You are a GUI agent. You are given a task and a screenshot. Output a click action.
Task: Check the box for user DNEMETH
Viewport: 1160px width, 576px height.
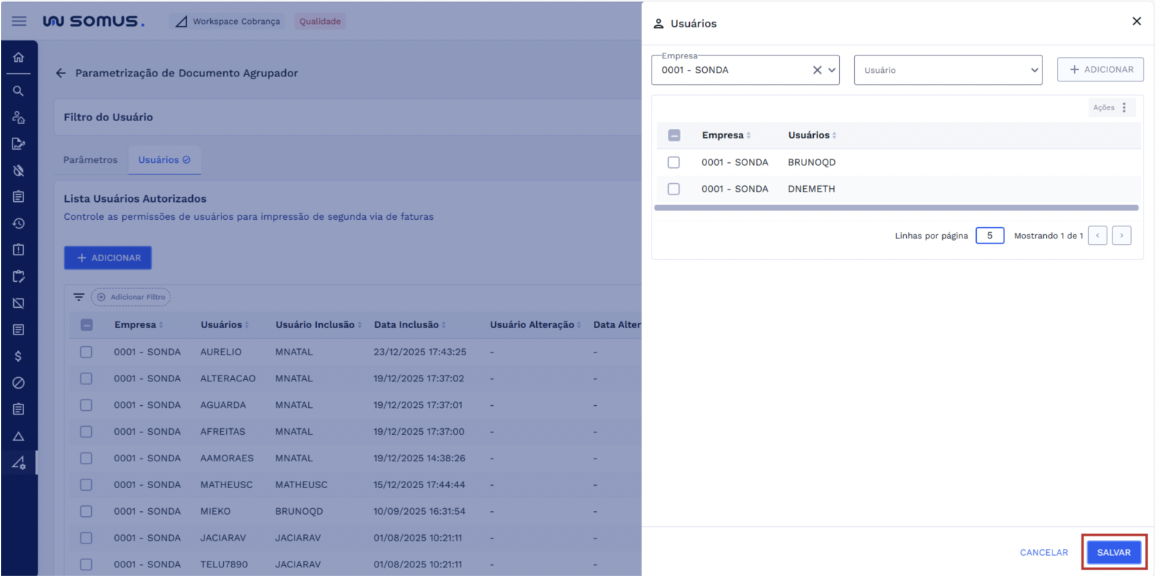pos(674,189)
